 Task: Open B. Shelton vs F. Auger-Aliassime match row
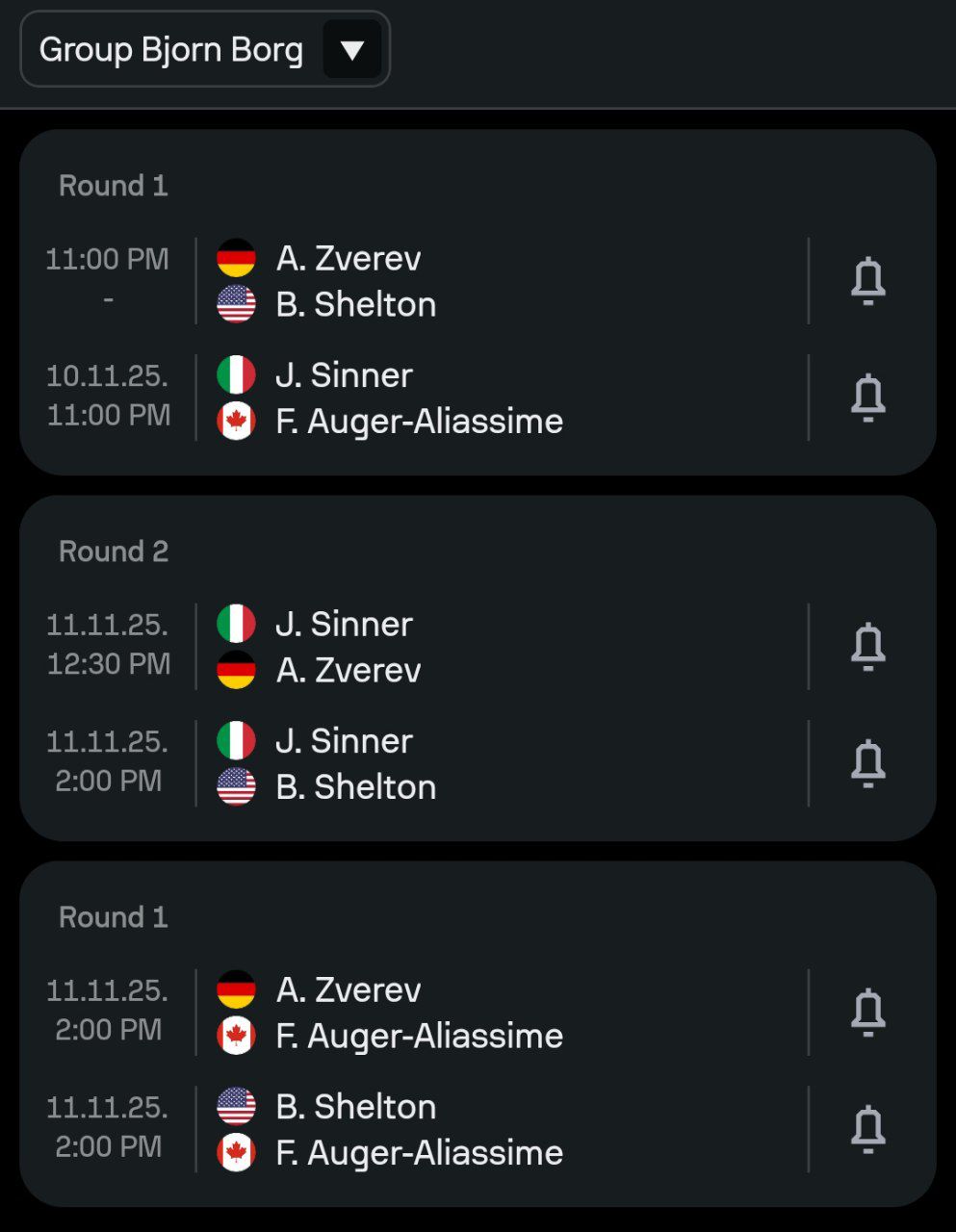tap(478, 1129)
